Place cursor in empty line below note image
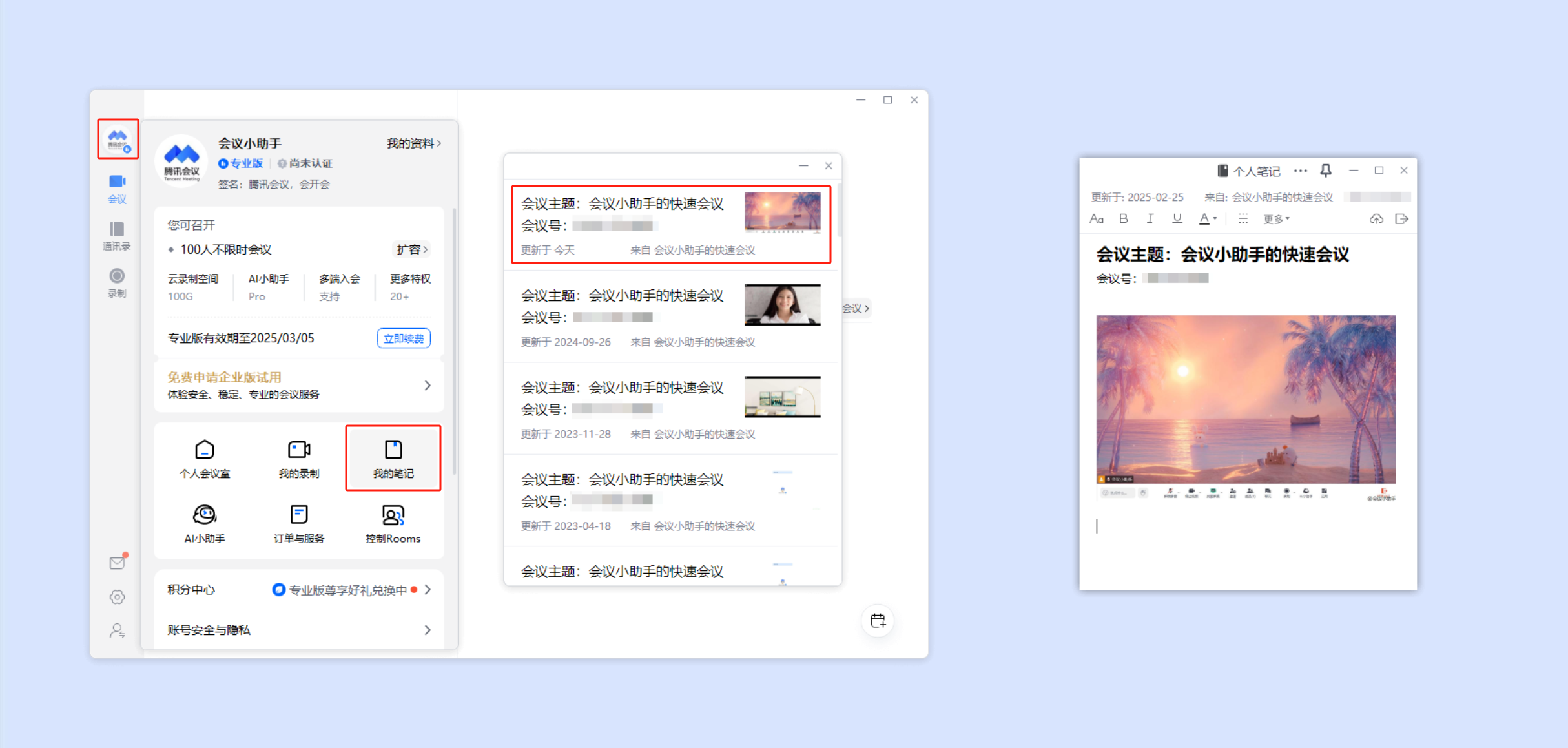 pyautogui.click(x=1246, y=526)
